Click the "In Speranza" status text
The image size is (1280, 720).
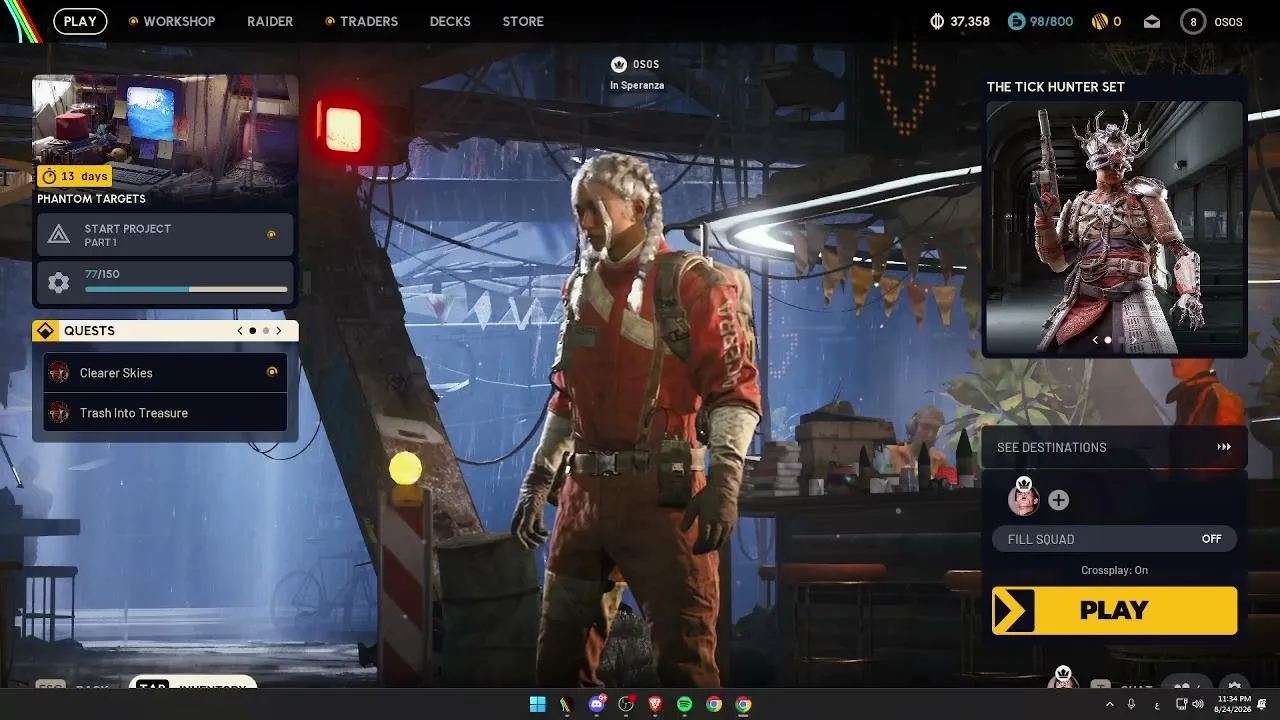[x=637, y=85]
